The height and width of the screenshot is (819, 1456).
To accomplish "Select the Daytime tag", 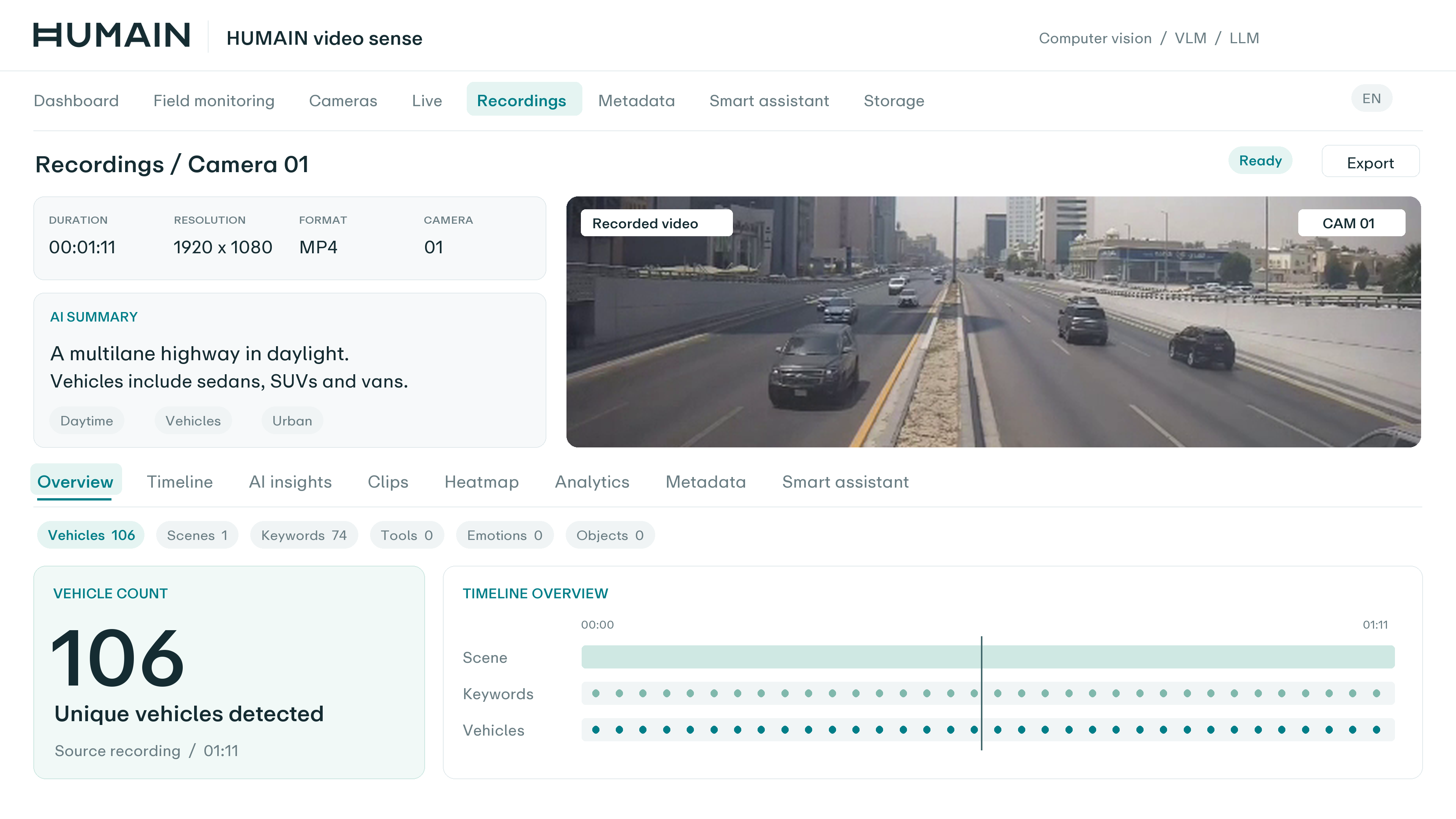I will point(86,420).
